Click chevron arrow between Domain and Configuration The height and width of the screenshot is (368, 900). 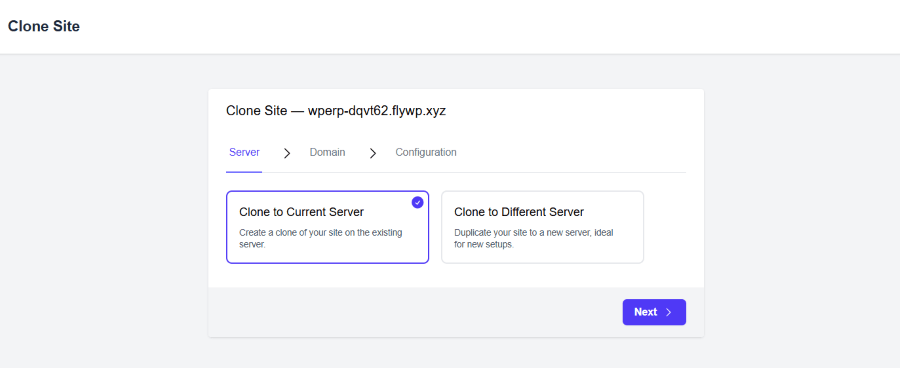tap(373, 153)
